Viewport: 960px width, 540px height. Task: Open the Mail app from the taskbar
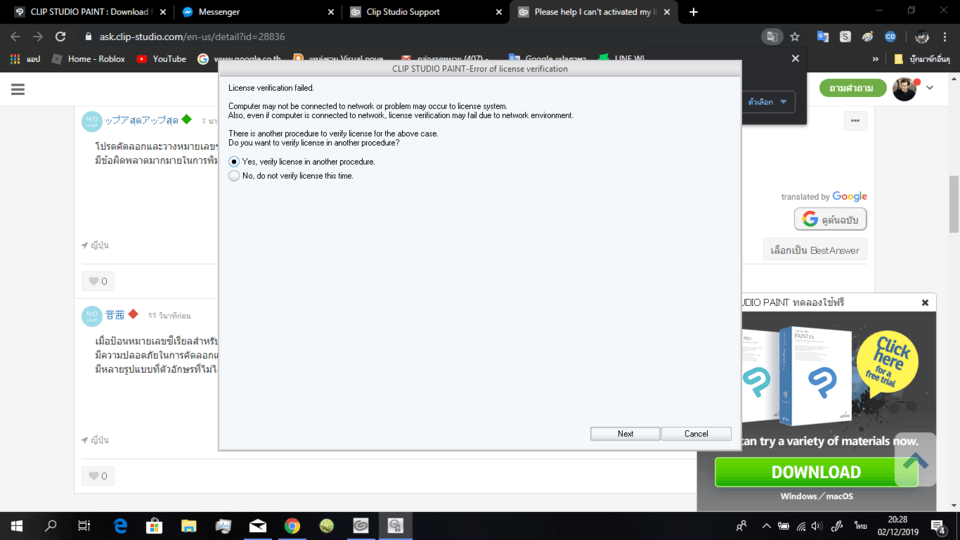tap(258, 526)
